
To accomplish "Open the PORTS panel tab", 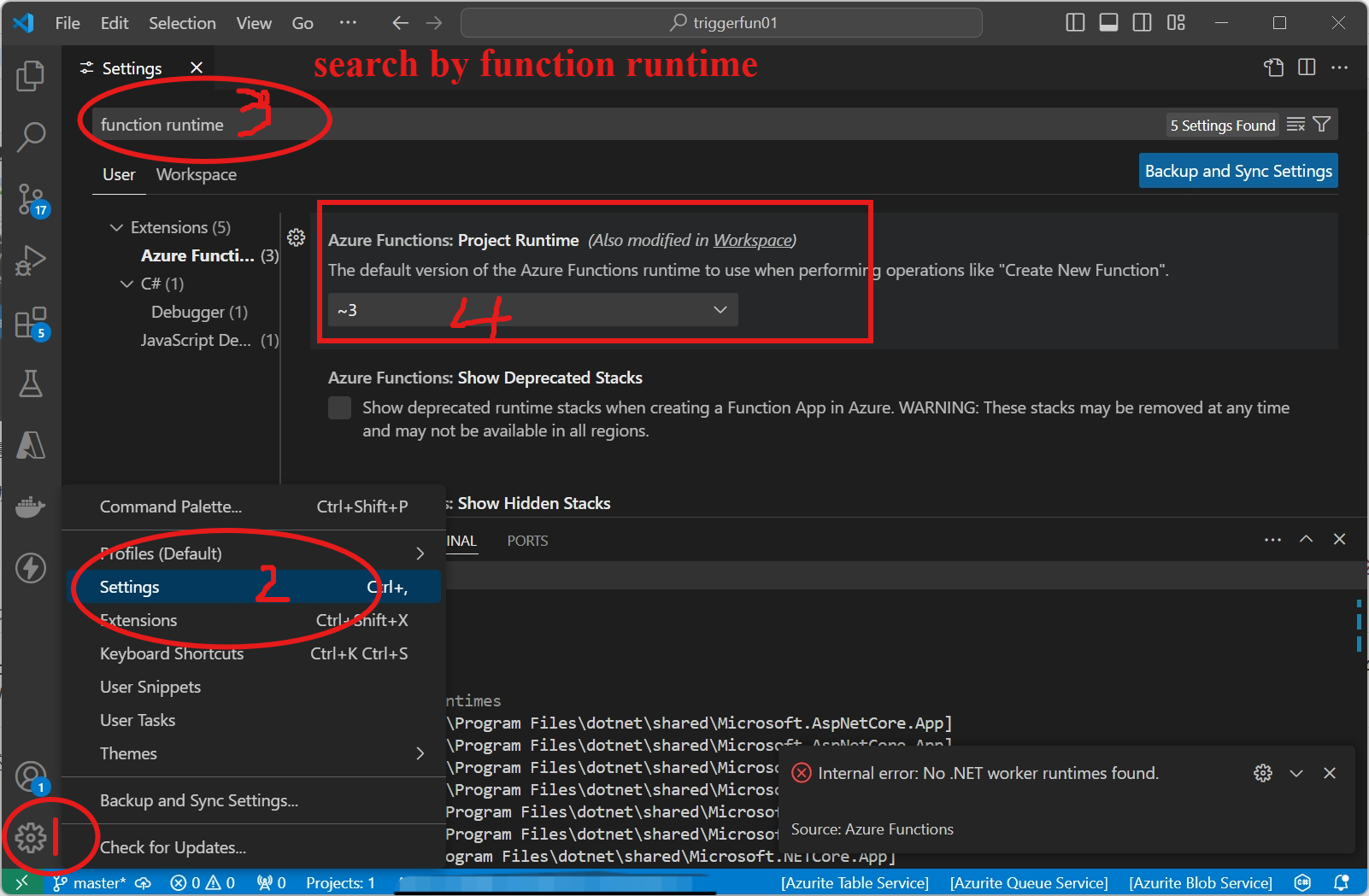I will click(x=527, y=541).
